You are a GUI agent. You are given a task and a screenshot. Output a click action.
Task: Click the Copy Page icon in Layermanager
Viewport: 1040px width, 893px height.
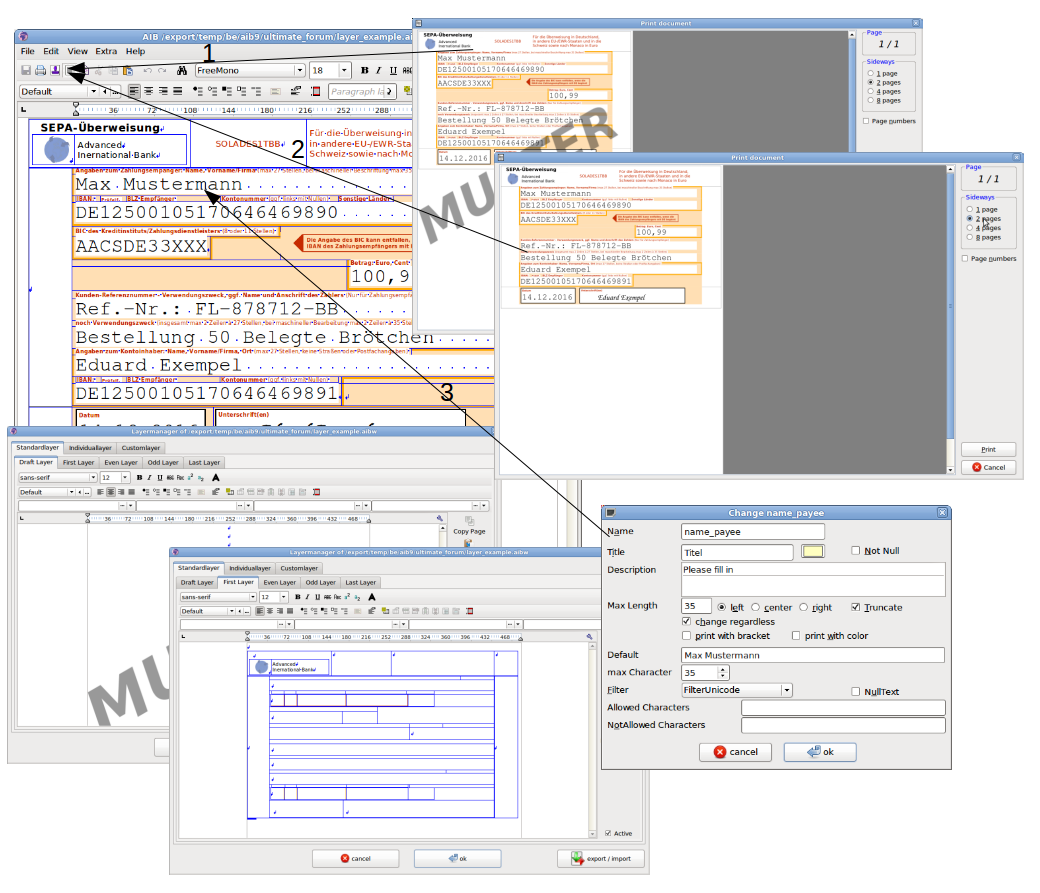468,519
